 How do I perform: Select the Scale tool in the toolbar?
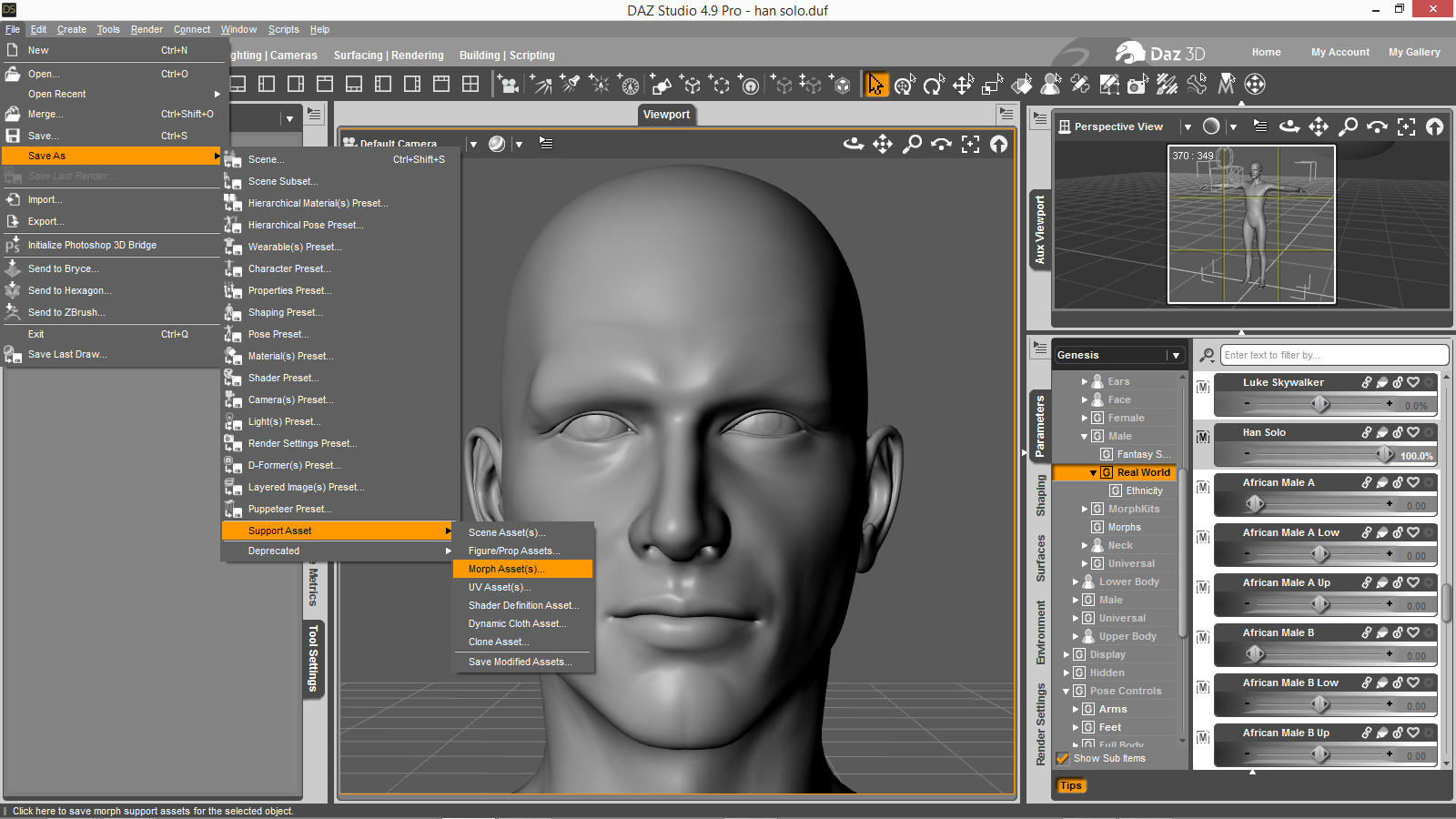pos(992,85)
